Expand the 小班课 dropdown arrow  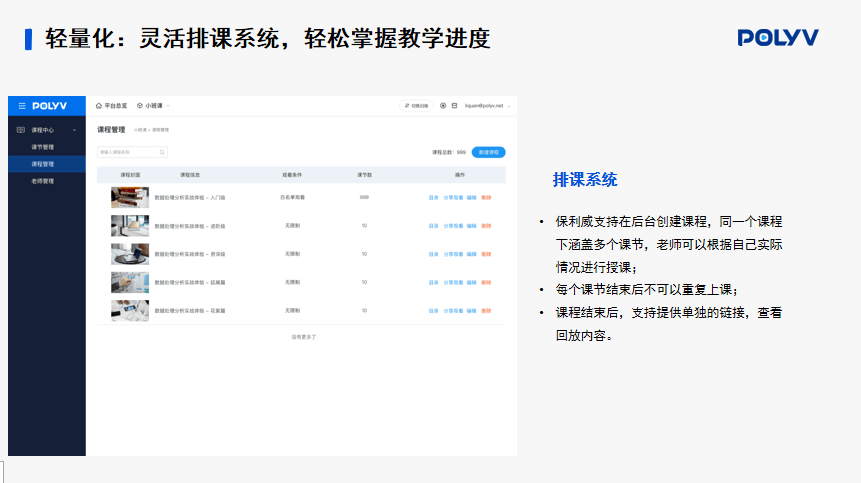click(x=168, y=106)
